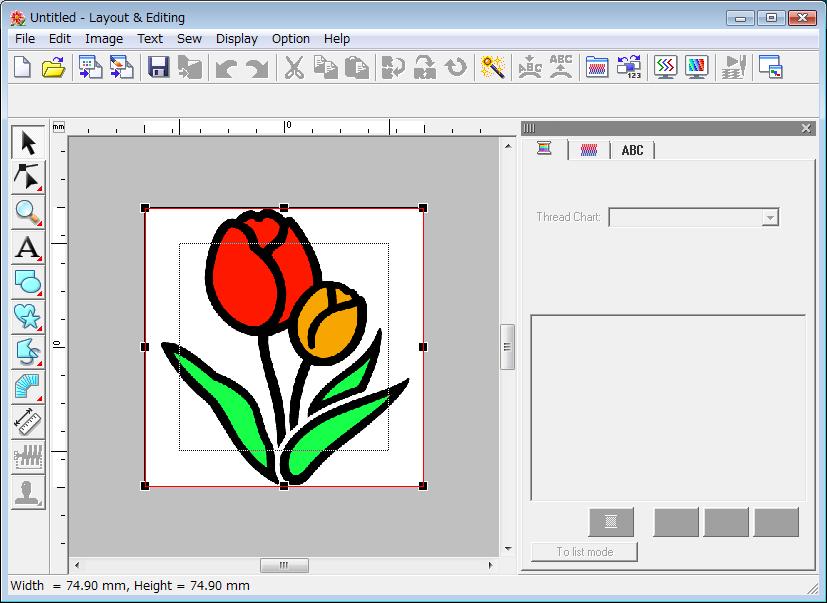Image resolution: width=827 pixels, height=603 pixels.
Task: Select the ruler measure tool
Action: click(28, 422)
